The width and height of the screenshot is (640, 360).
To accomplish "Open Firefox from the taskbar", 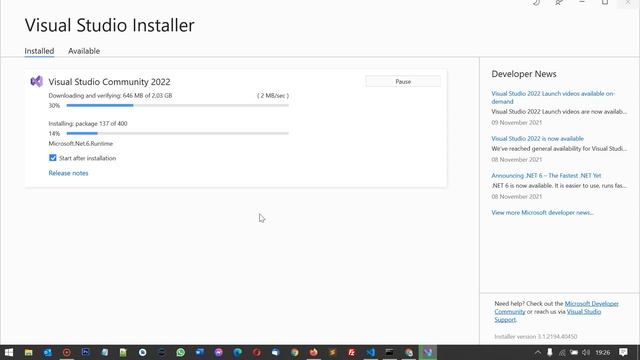I will (x=313, y=352).
